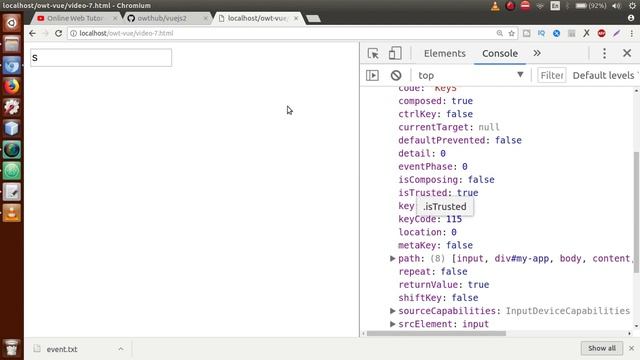Viewport: 640px width, 360px height.
Task: Clear the console with the ban icon
Action: (x=396, y=76)
